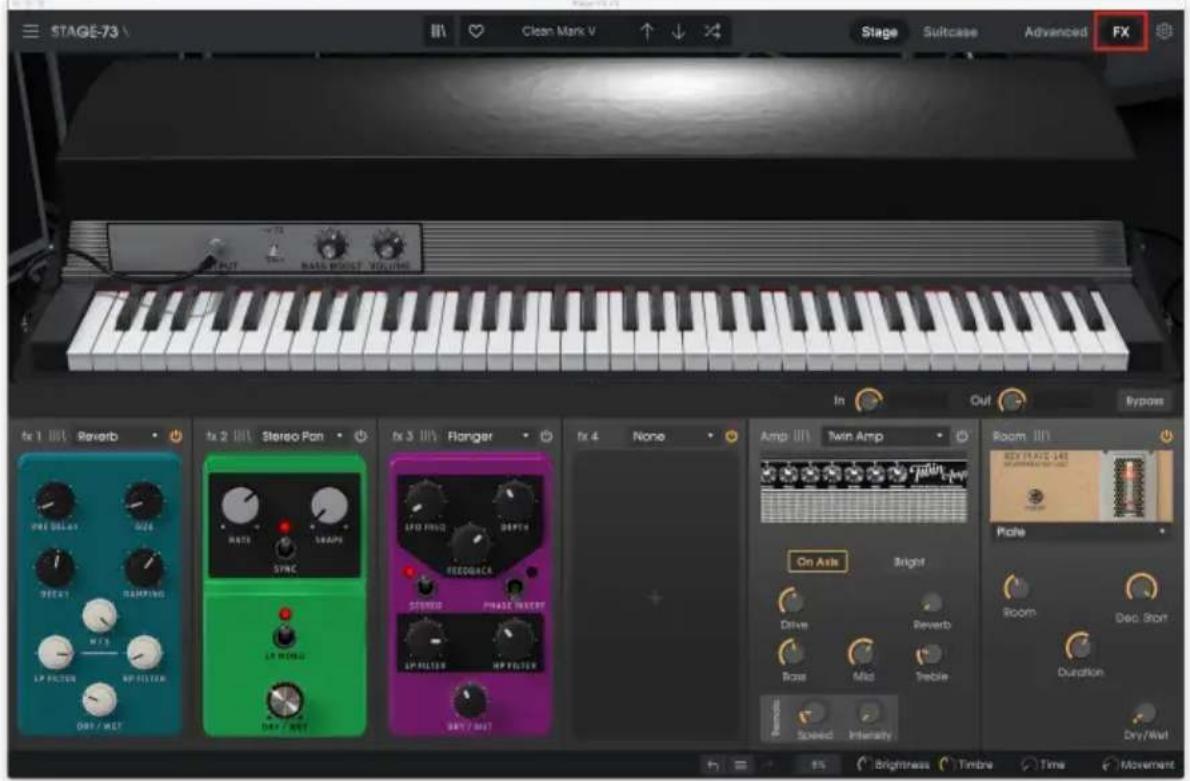The width and height of the screenshot is (1190, 781).
Task: Open the FX panel tab
Action: point(1121,32)
